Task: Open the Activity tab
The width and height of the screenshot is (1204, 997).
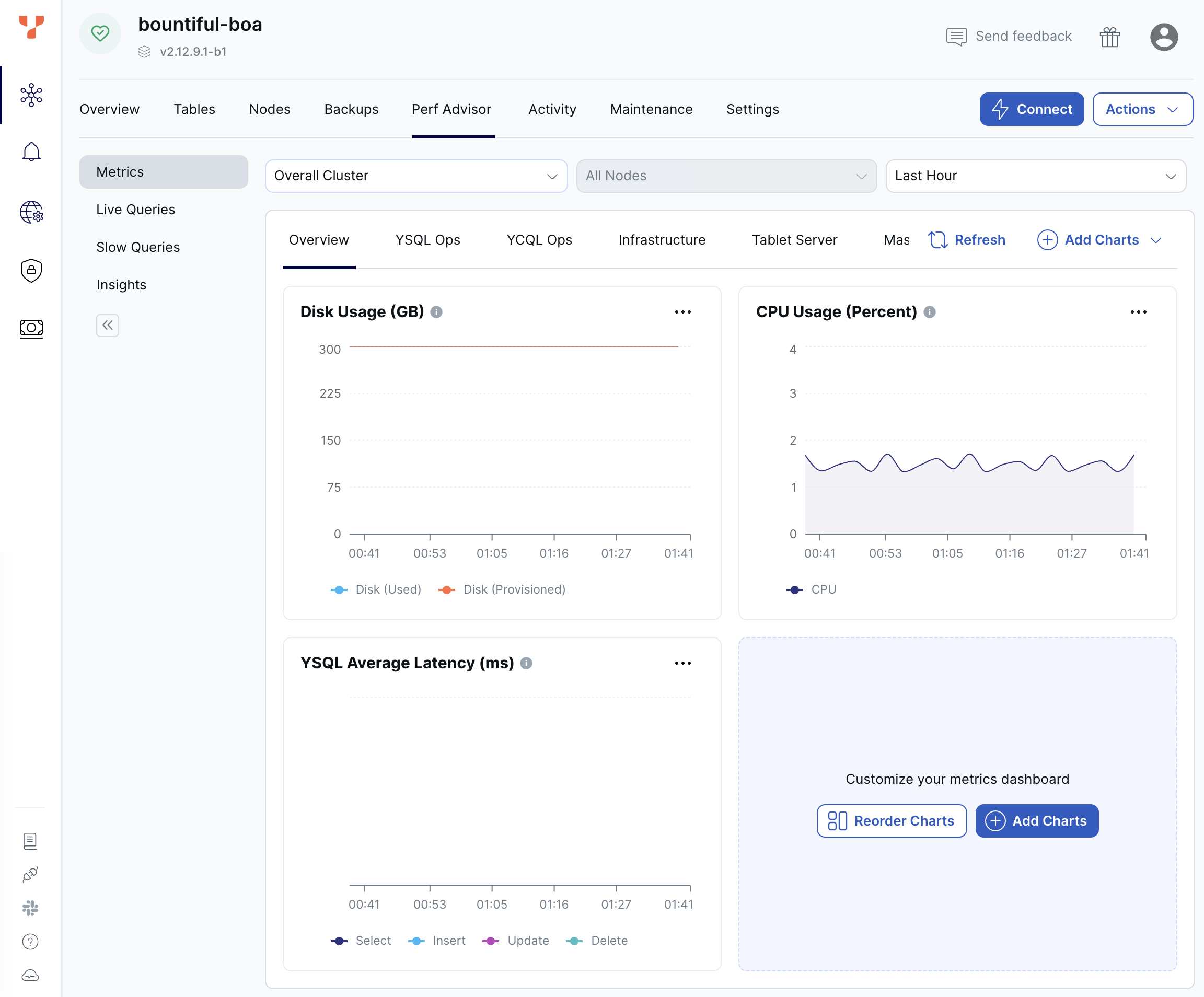Action: [x=551, y=109]
